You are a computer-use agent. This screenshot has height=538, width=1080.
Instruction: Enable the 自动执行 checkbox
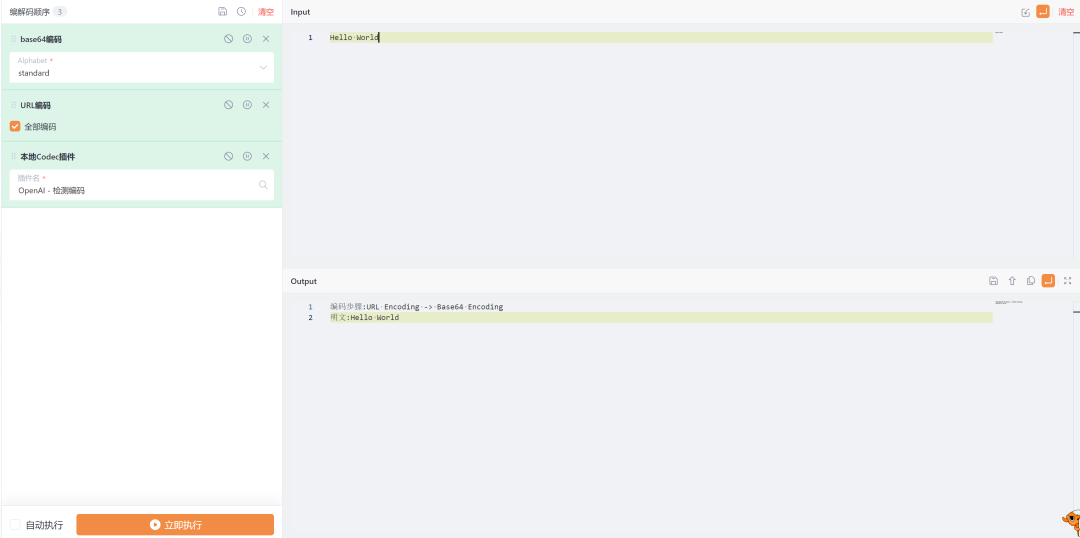(x=15, y=525)
